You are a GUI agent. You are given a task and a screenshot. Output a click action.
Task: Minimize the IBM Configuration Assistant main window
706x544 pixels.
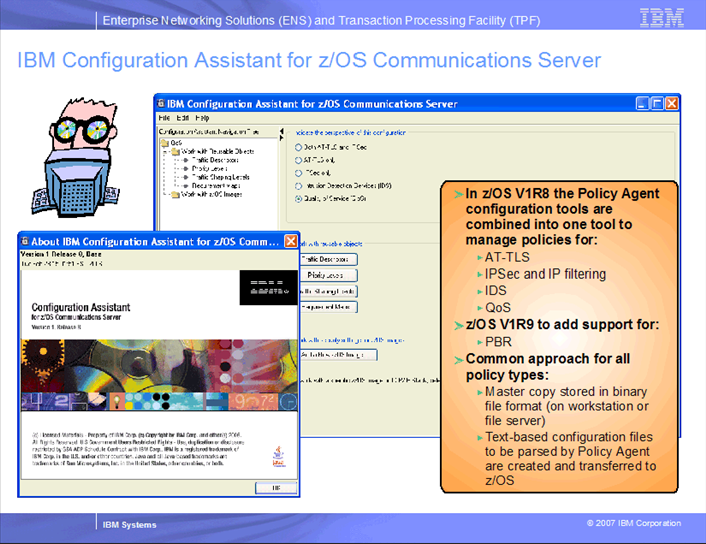(643, 104)
